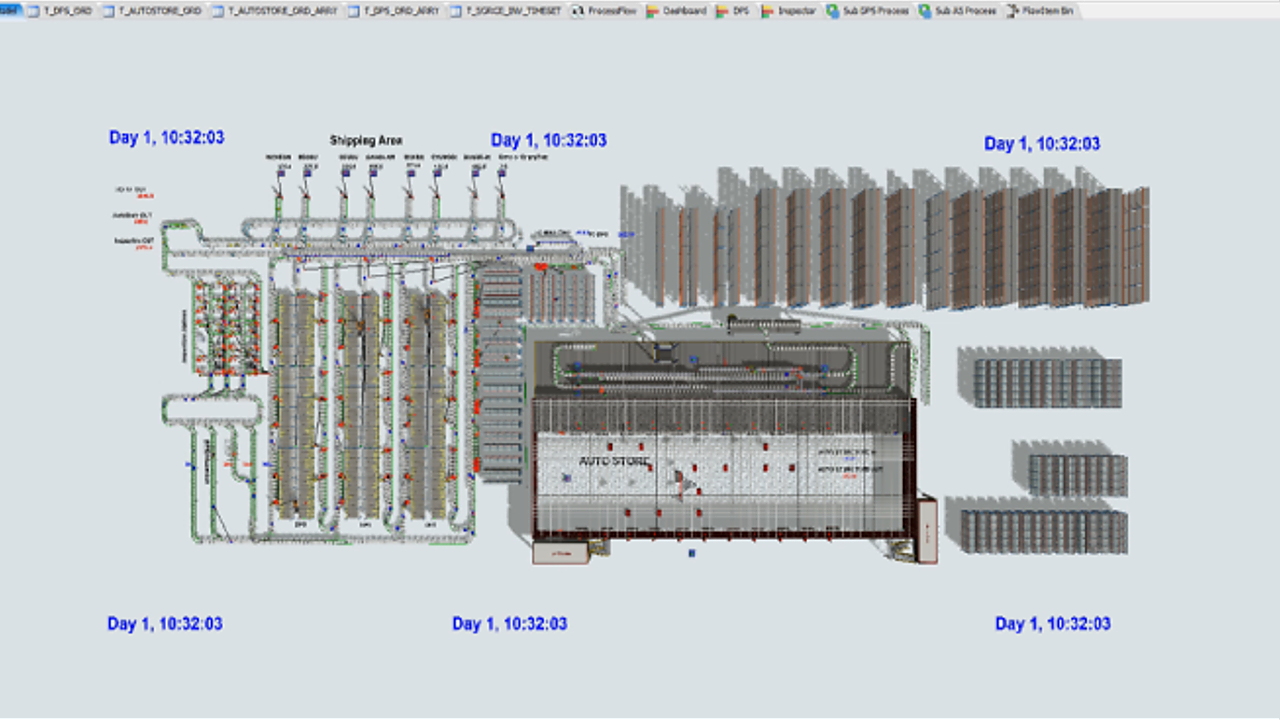
Task: Return to the partially hidden first model tab
Action: (11, 11)
